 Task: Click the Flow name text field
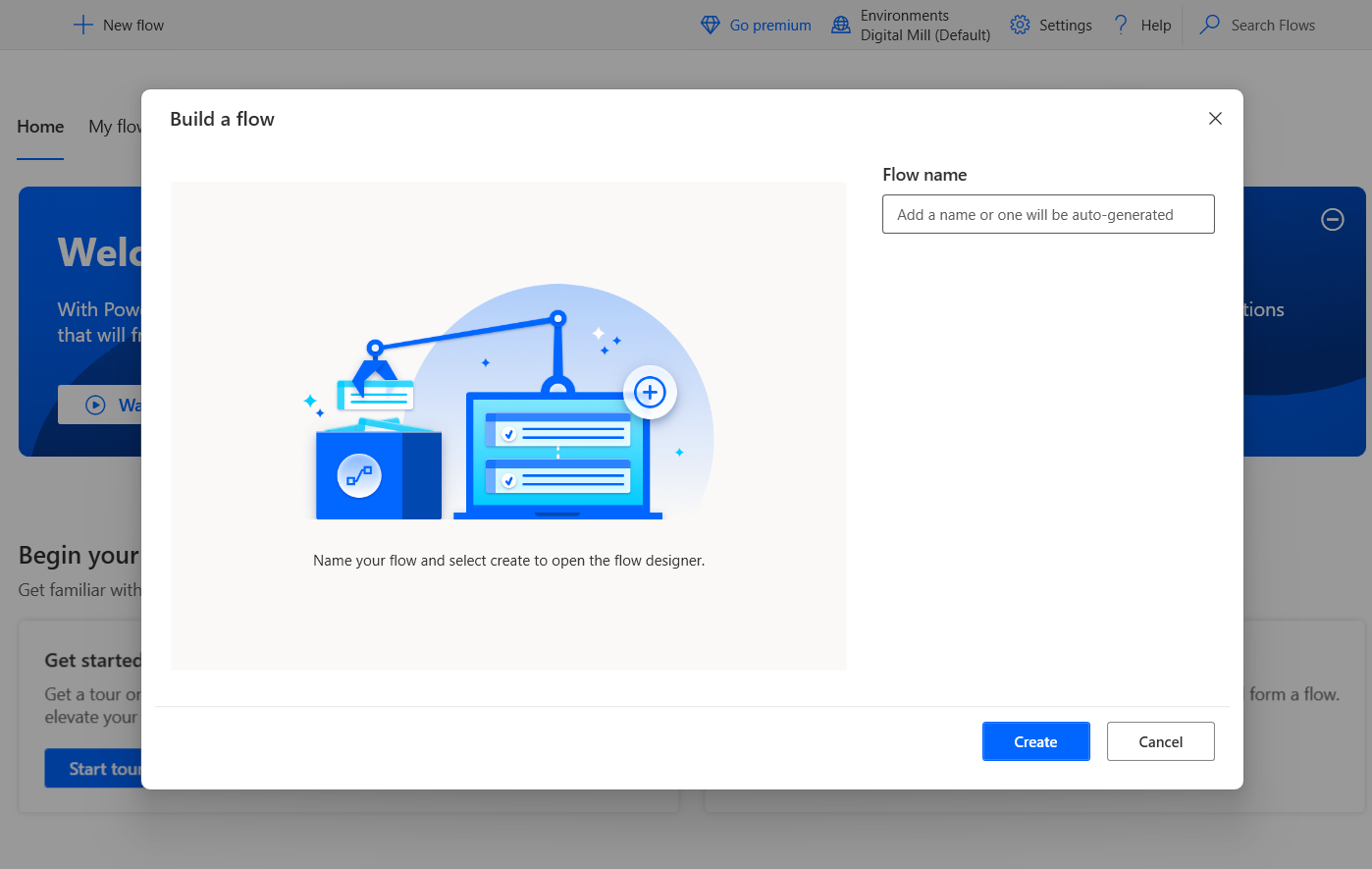point(1048,214)
